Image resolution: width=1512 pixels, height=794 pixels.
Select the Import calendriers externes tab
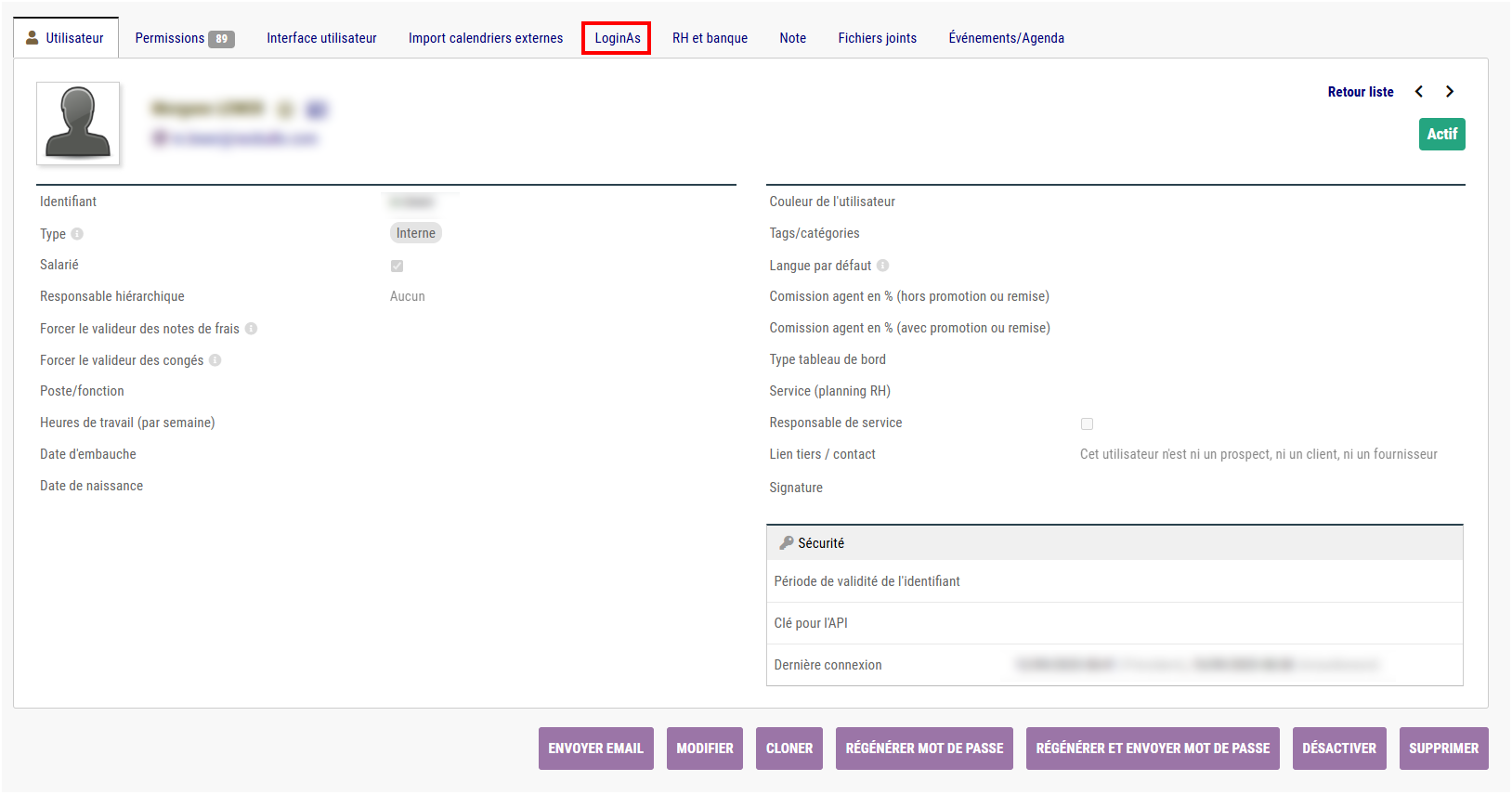pyautogui.click(x=486, y=38)
